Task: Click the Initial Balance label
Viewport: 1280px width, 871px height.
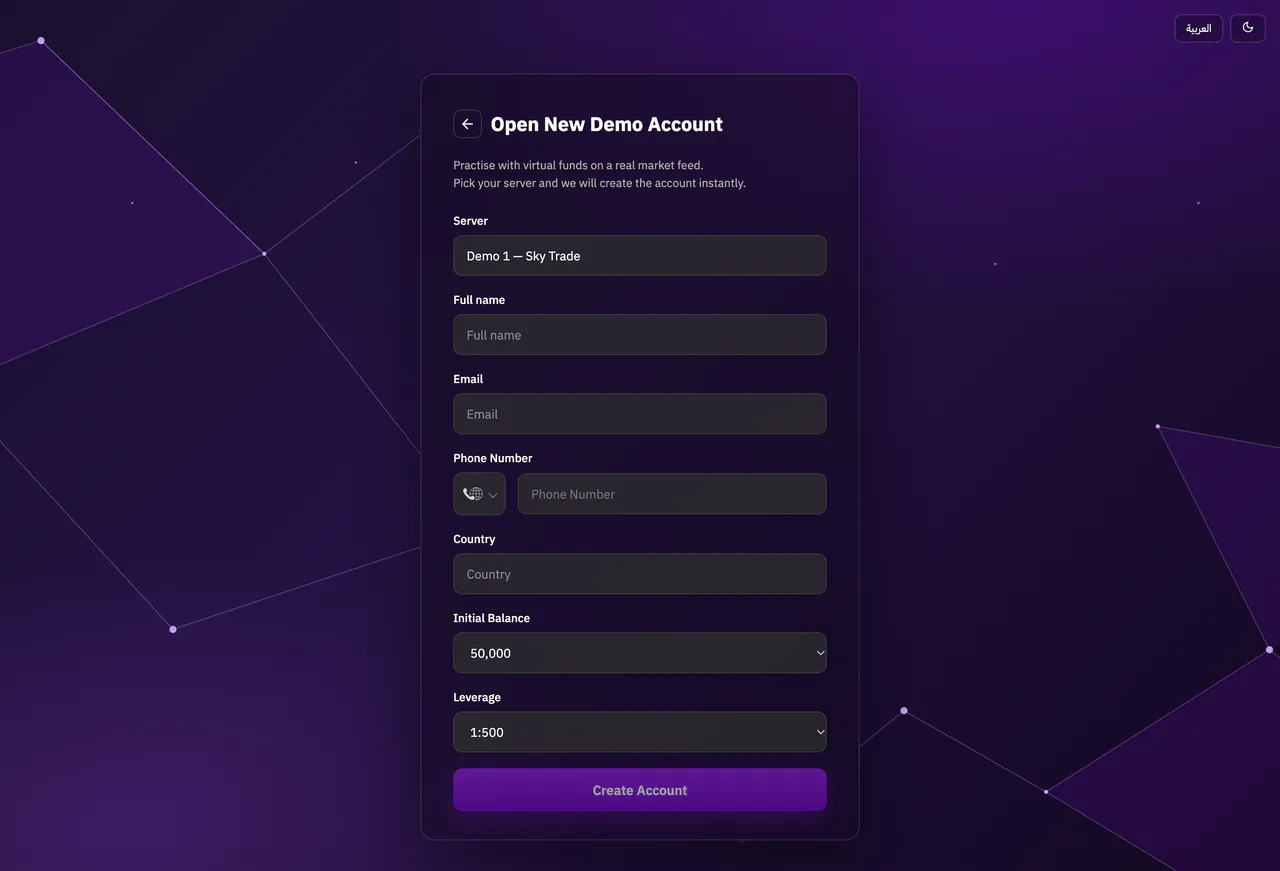Action: (492, 618)
